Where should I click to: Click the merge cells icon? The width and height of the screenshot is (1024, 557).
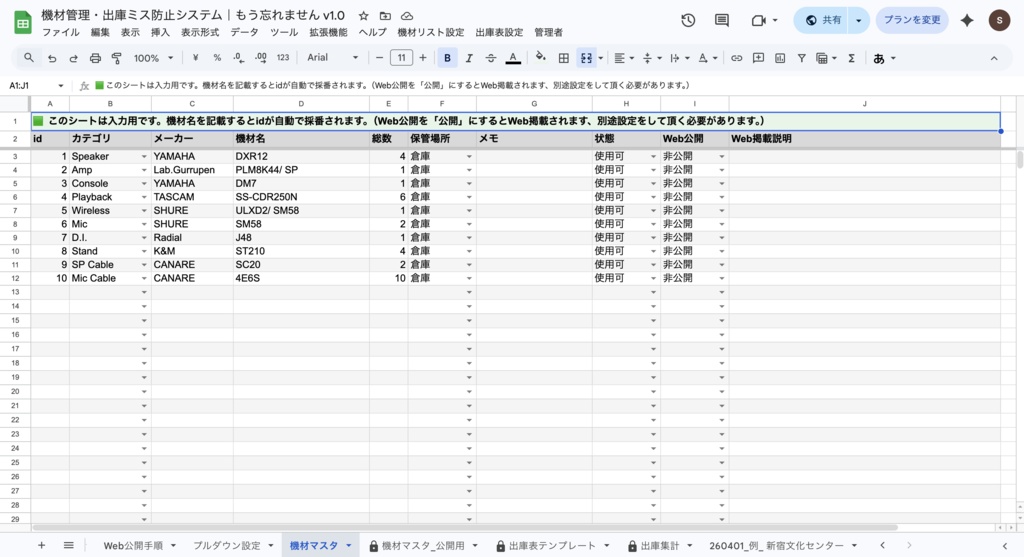coord(586,58)
